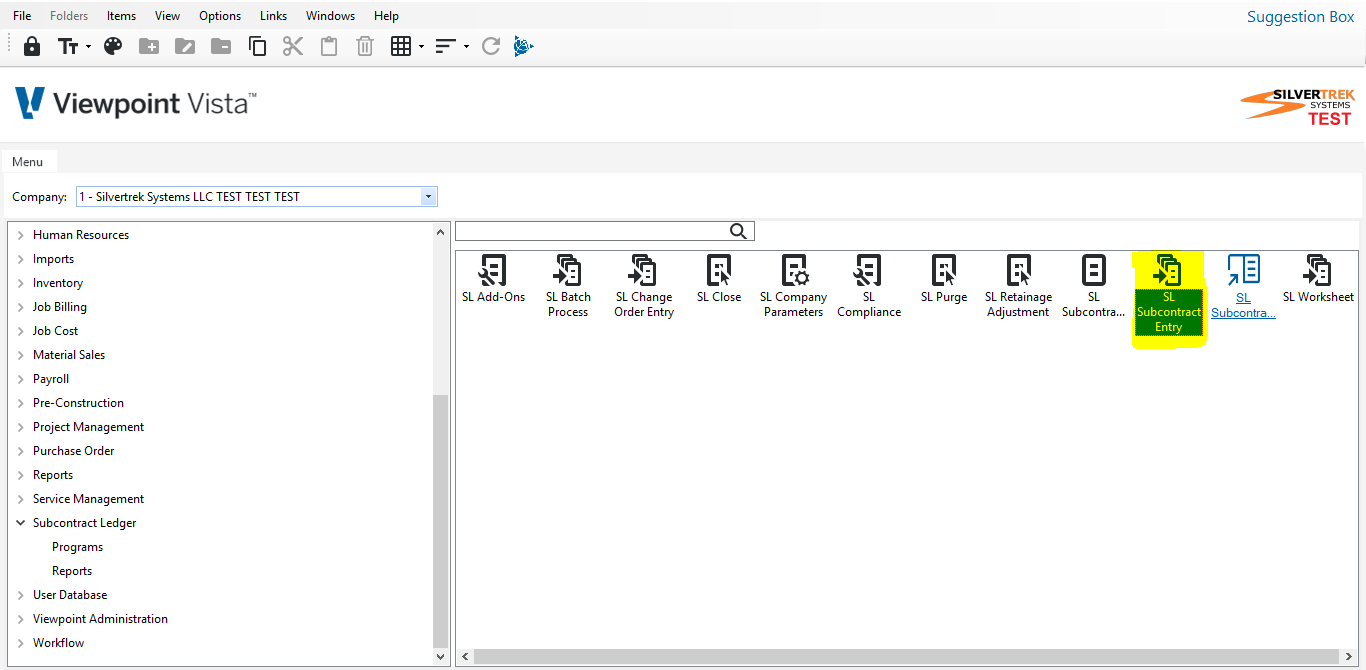The image size is (1366, 670).
Task: Open the Company dropdown list
Action: click(x=428, y=197)
